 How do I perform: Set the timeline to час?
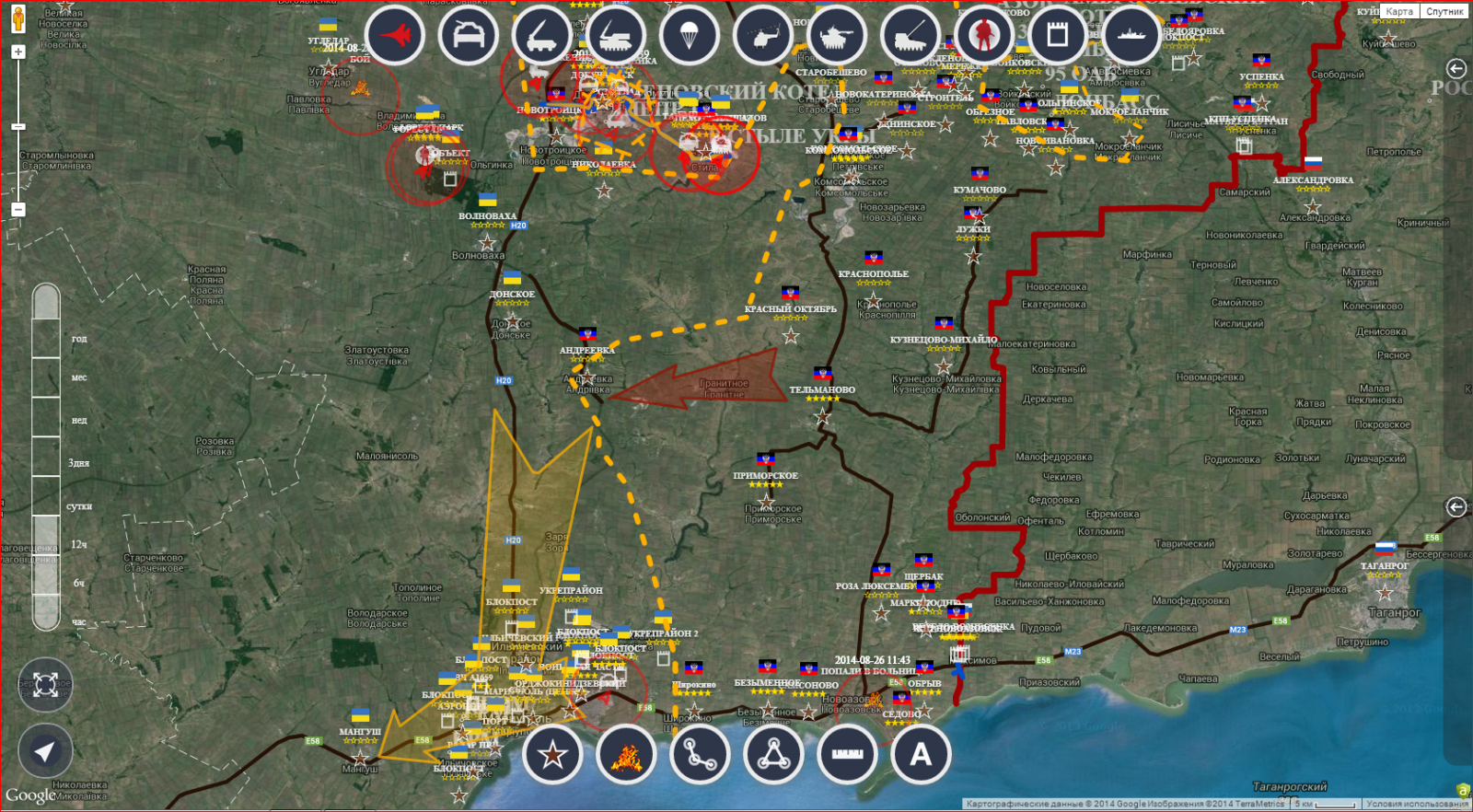click(x=79, y=622)
